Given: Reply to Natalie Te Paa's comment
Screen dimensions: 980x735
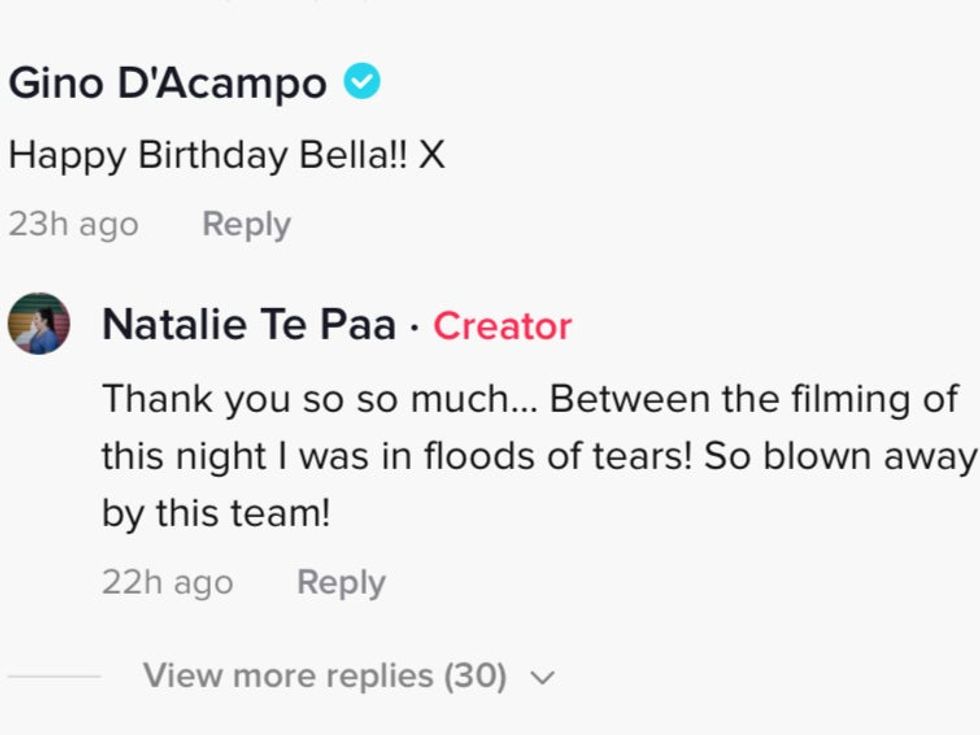Looking at the screenshot, I should 341,582.
